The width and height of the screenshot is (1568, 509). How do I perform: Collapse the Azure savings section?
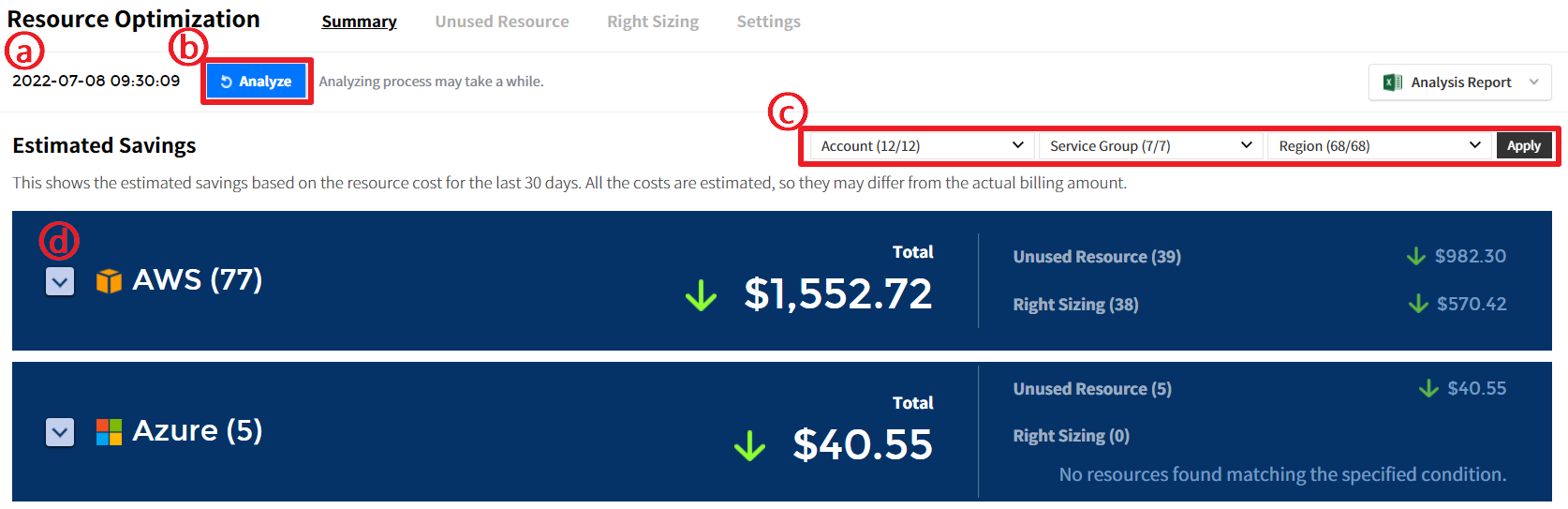pyautogui.click(x=60, y=432)
